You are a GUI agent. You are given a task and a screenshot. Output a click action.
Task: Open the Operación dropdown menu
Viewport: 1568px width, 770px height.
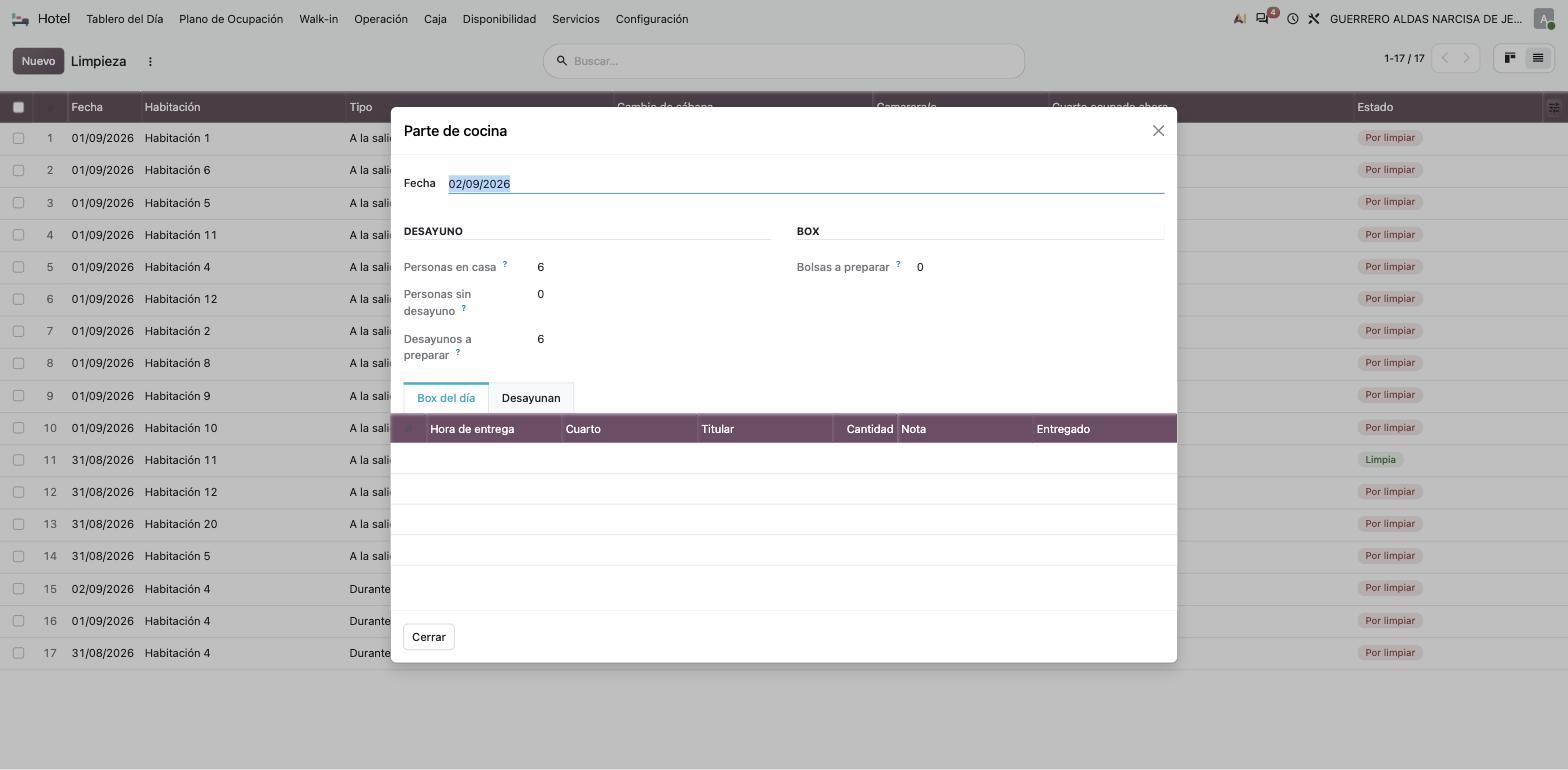click(381, 19)
